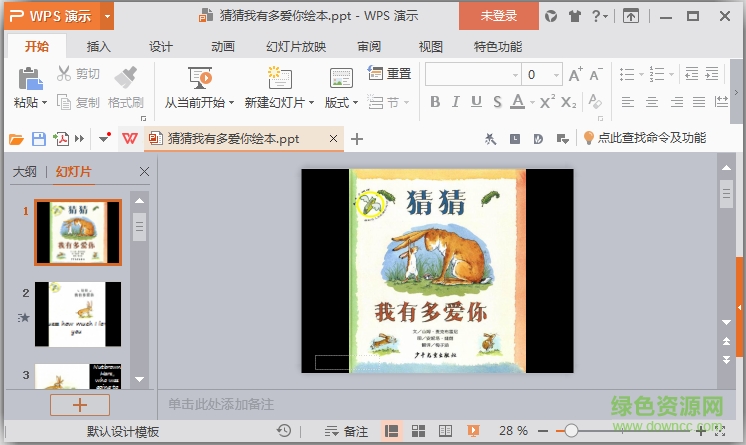Open the 特色功能 ribbon tab
Viewport: 746px width, 445px height.
(x=498, y=47)
